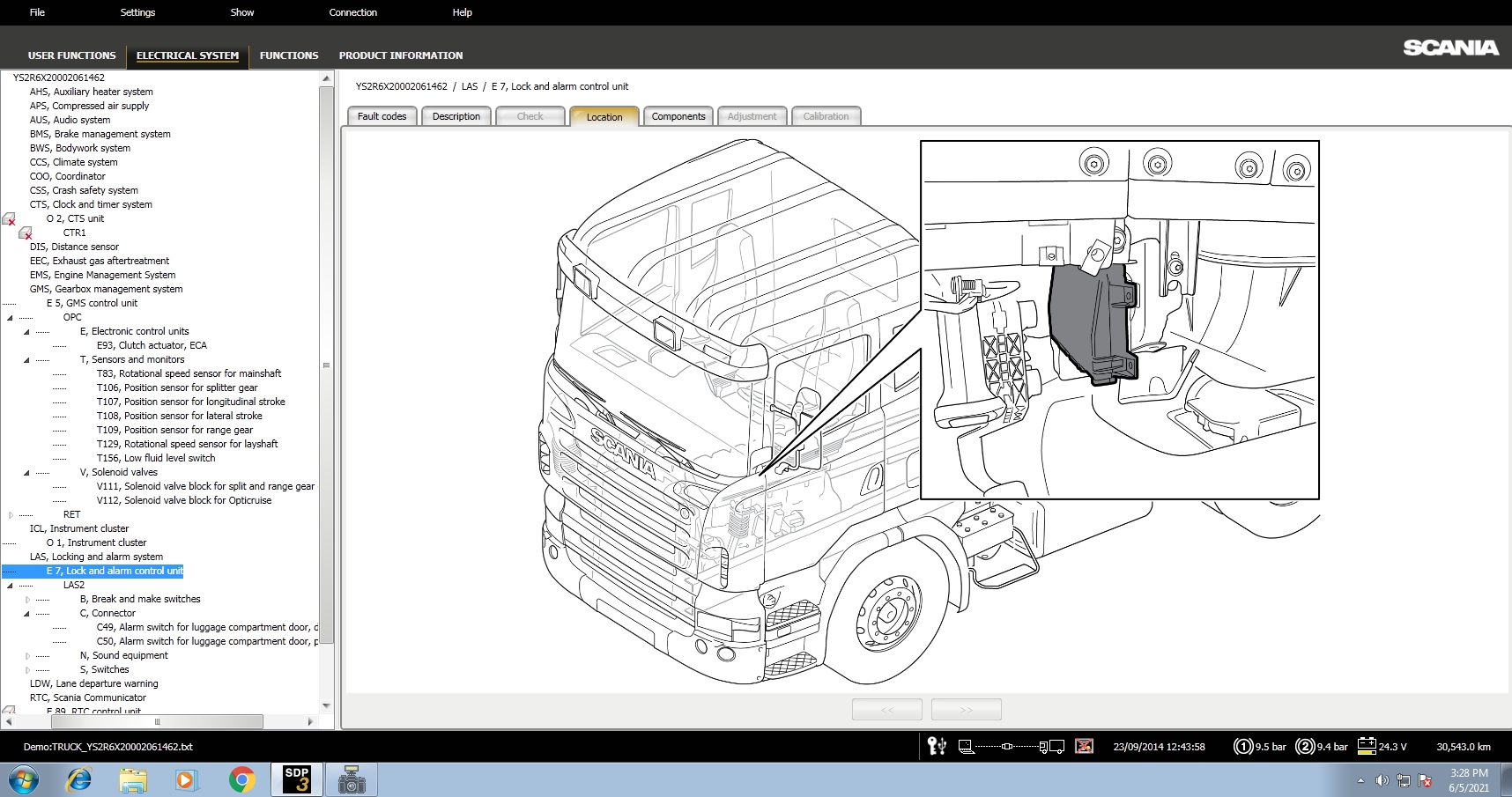1512x797 pixels.
Task: Open the Connection menu
Action: click(x=352, y=12)
